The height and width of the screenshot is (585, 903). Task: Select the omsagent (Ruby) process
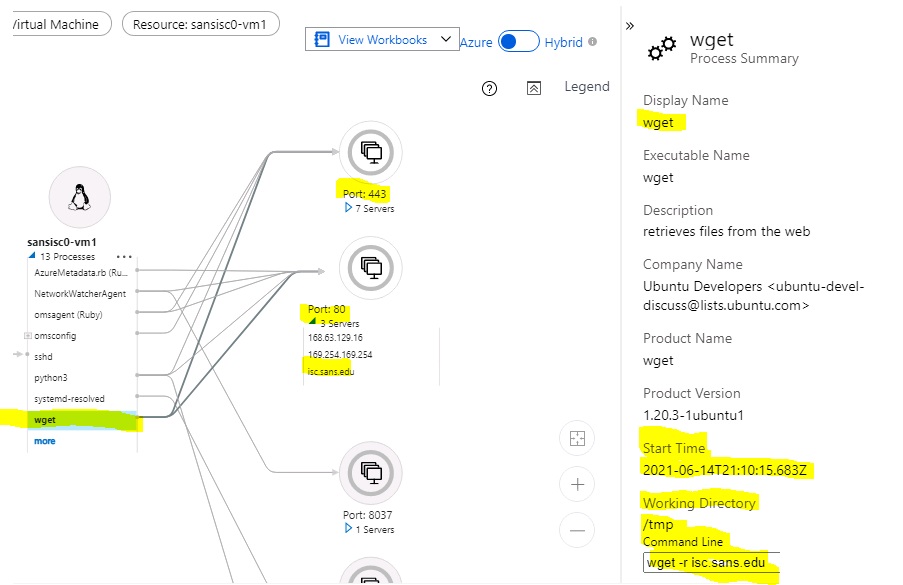click(x=68, y=315)
